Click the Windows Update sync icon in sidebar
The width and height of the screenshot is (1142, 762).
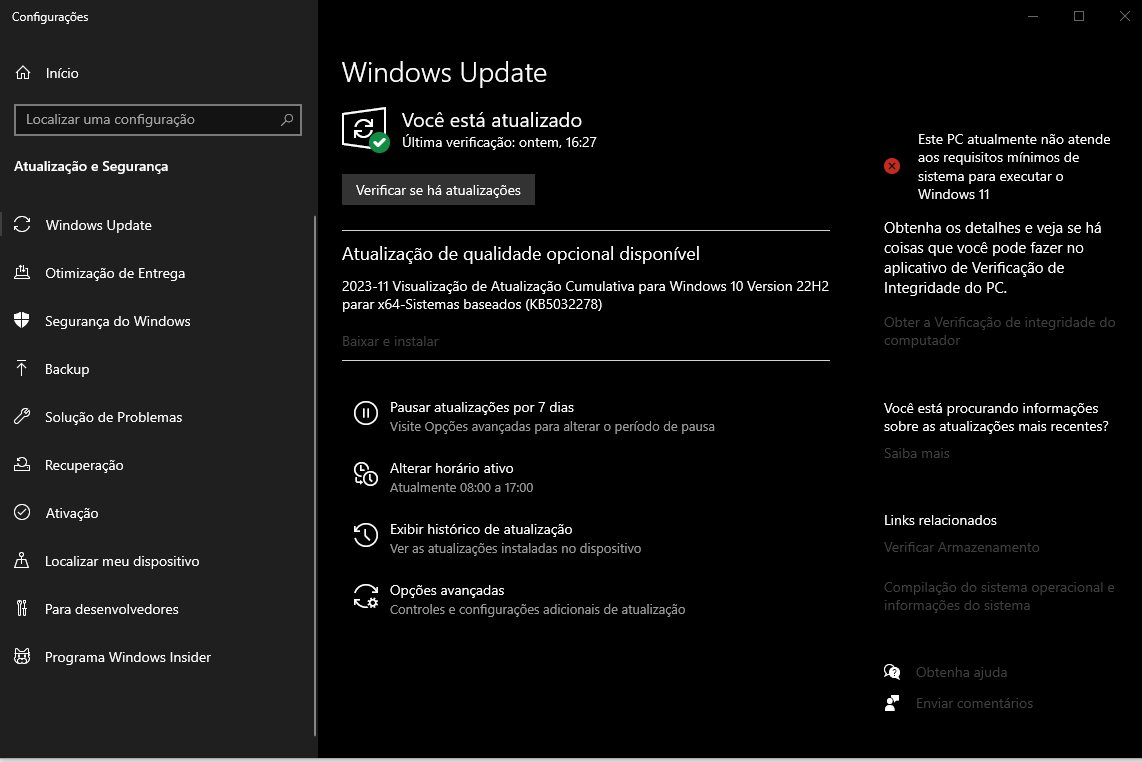pyautogui.click(x=23, y=224)
